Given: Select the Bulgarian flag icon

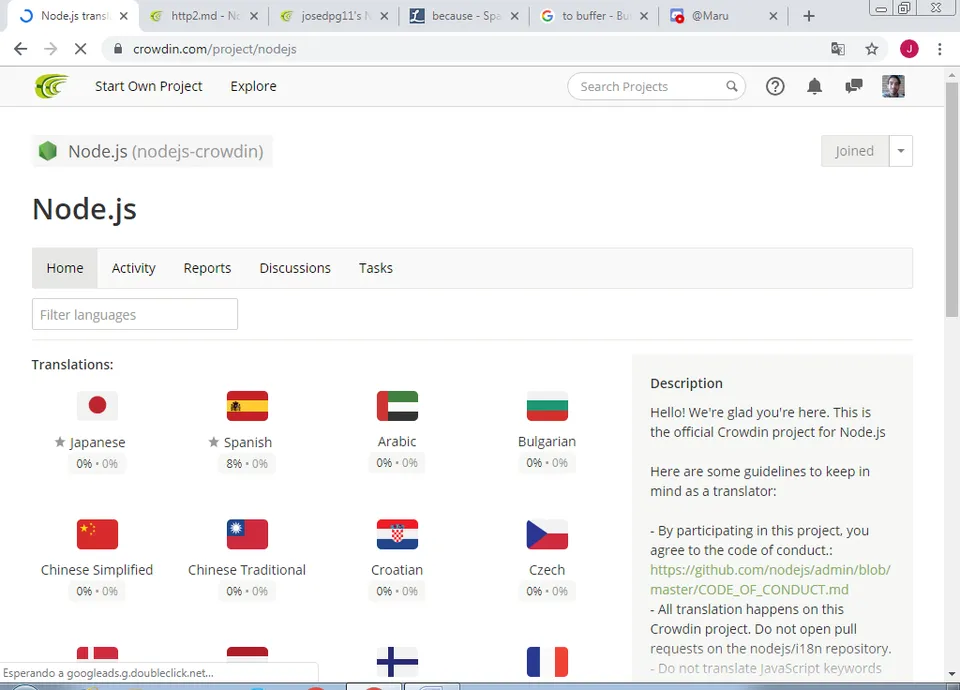Looking at the screenshot, I should (x=547, y=405).
